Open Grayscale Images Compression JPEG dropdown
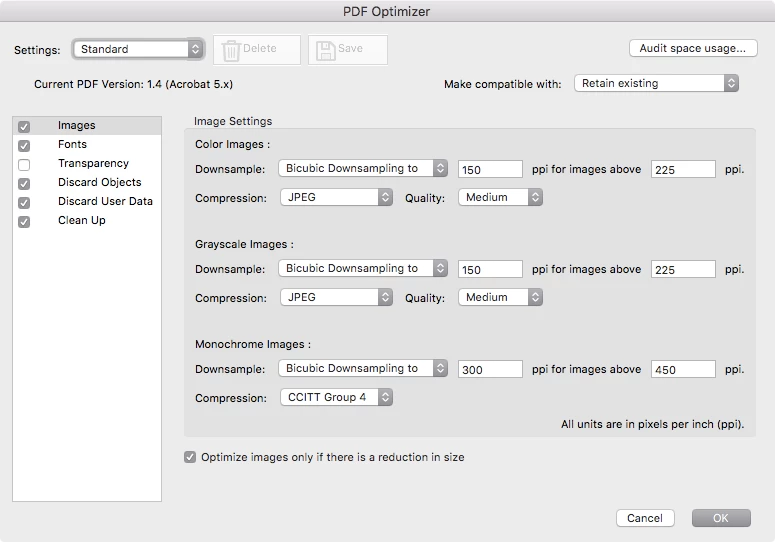Viewport: 775px width, 542px height. click(x=337, y=297)
